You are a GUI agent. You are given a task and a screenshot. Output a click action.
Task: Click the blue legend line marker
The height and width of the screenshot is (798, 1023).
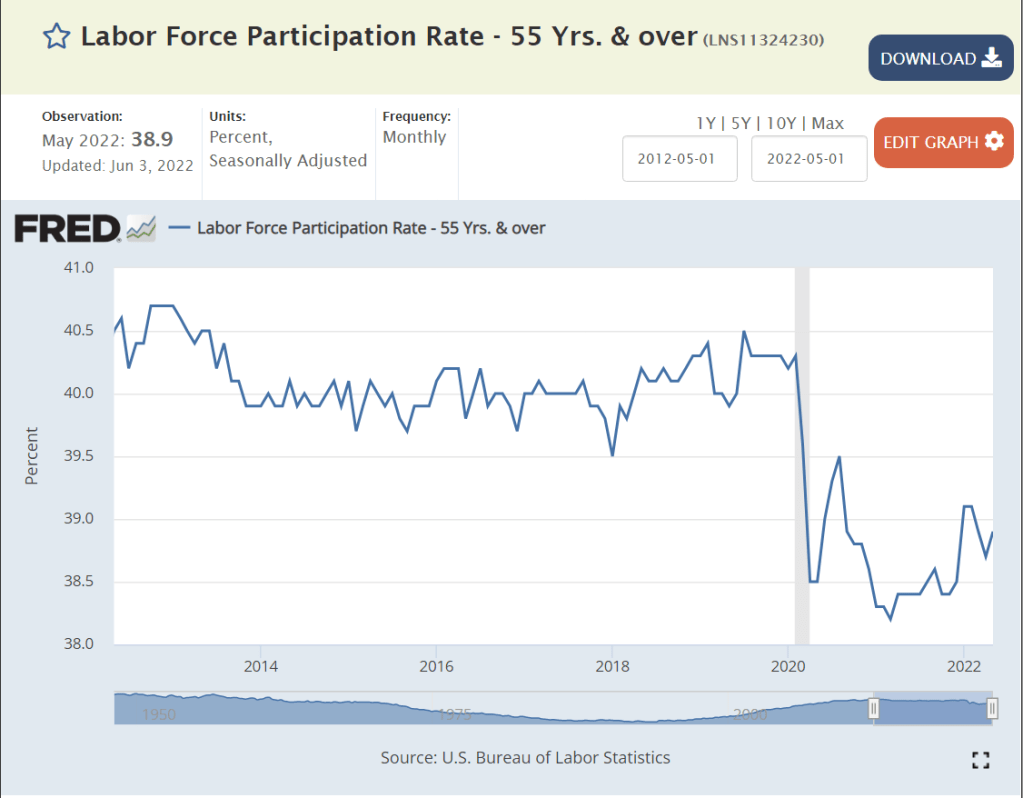coord(179,228)
